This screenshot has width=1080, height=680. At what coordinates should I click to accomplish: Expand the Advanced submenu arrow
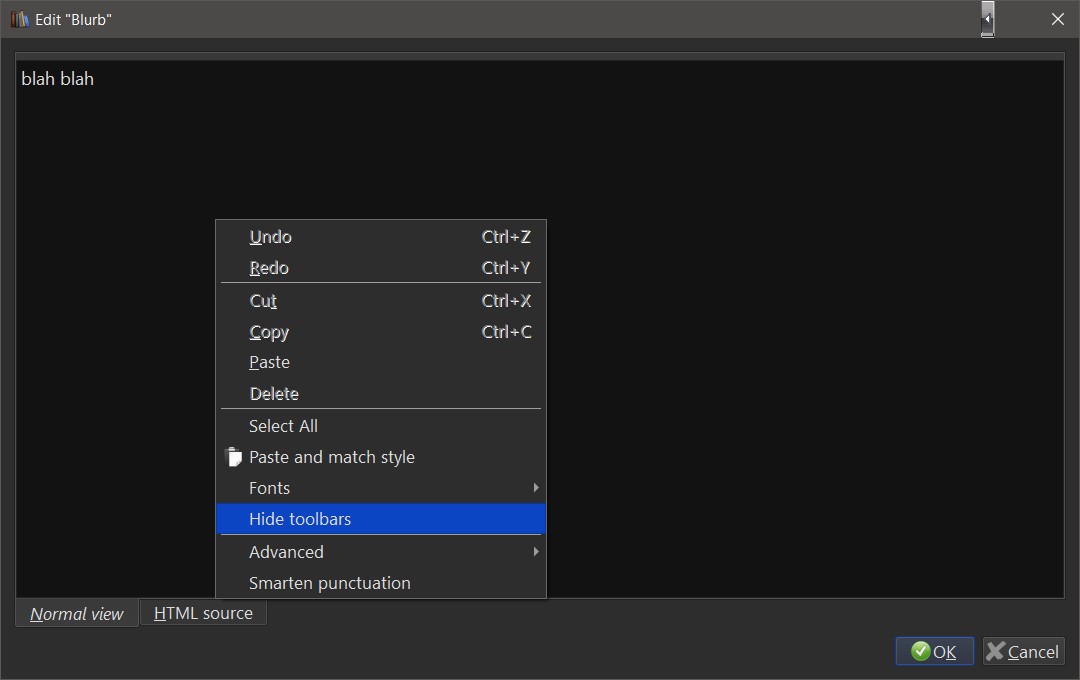(536, 552)
